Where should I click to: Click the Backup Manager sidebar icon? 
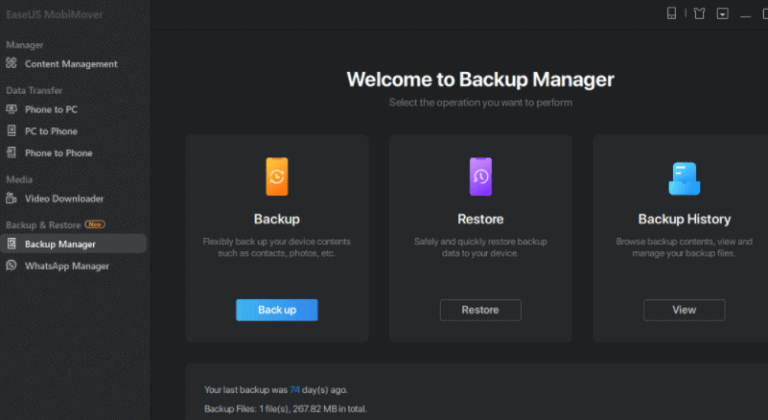(11, 244)
